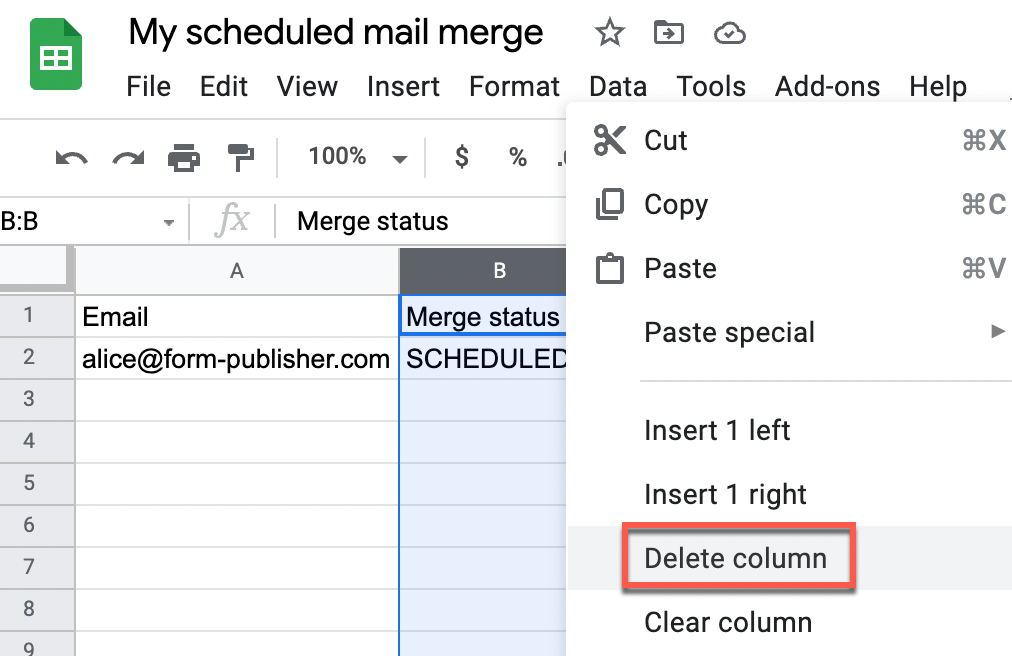Format as currency with dollar icon
The image size is (1012, 656).
coord(462,157)
